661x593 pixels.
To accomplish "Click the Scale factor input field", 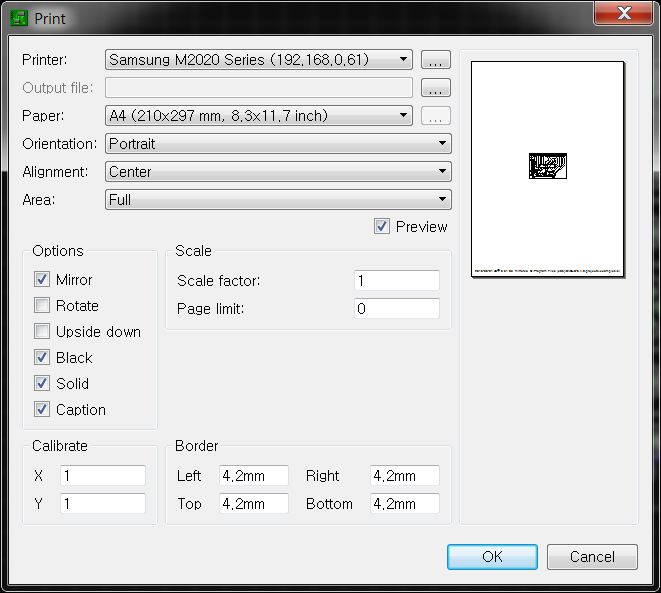I will 397,280.
